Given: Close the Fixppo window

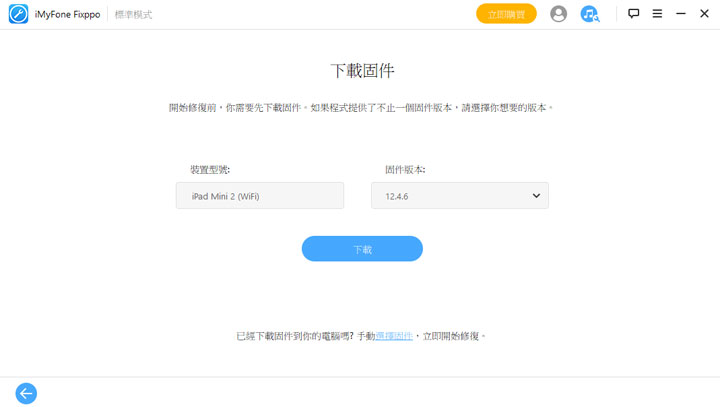Looking at the screenshot, I should (x=704, y=14).
